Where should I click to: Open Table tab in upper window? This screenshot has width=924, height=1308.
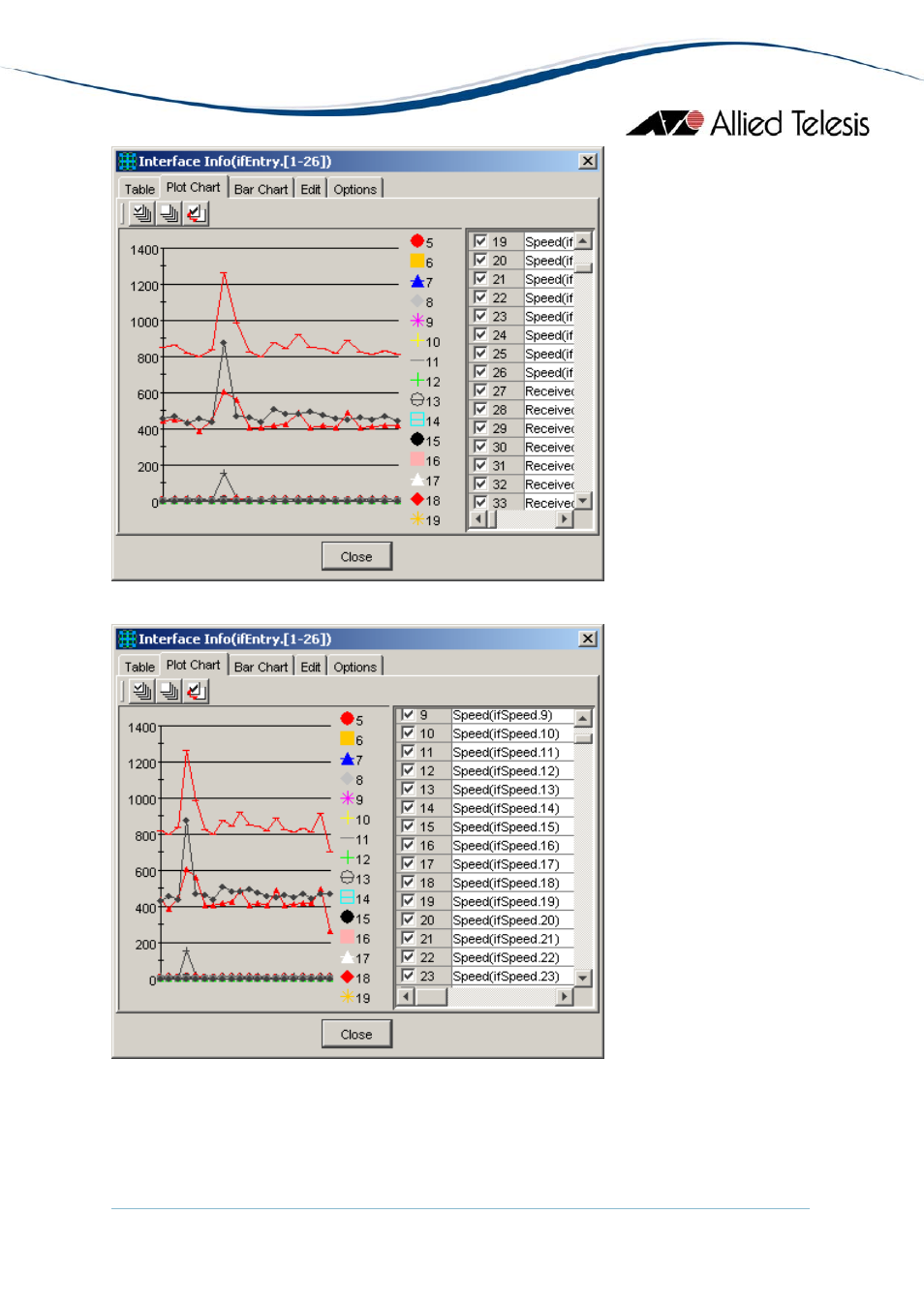click(x=139, y=189)
